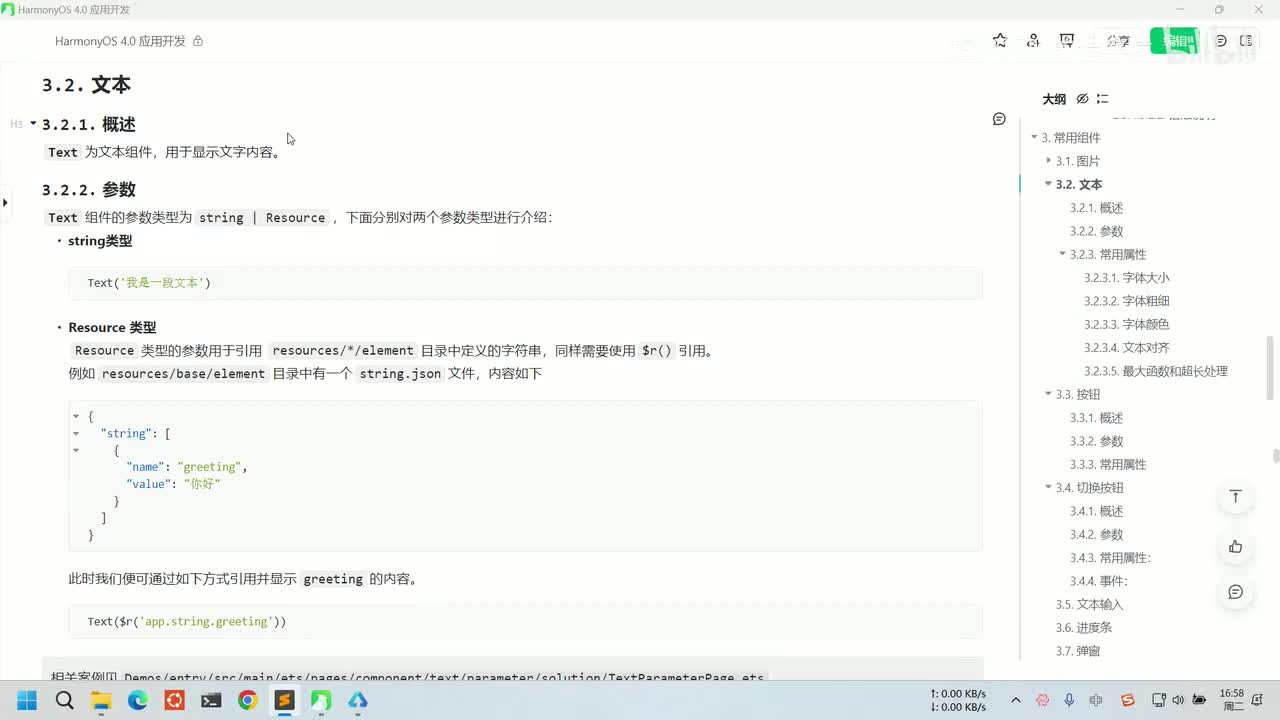The width and height of the screenshot is (1280, 720).
Task: Click the green 编辑 edit button
Action: [x=1175, y=41]
